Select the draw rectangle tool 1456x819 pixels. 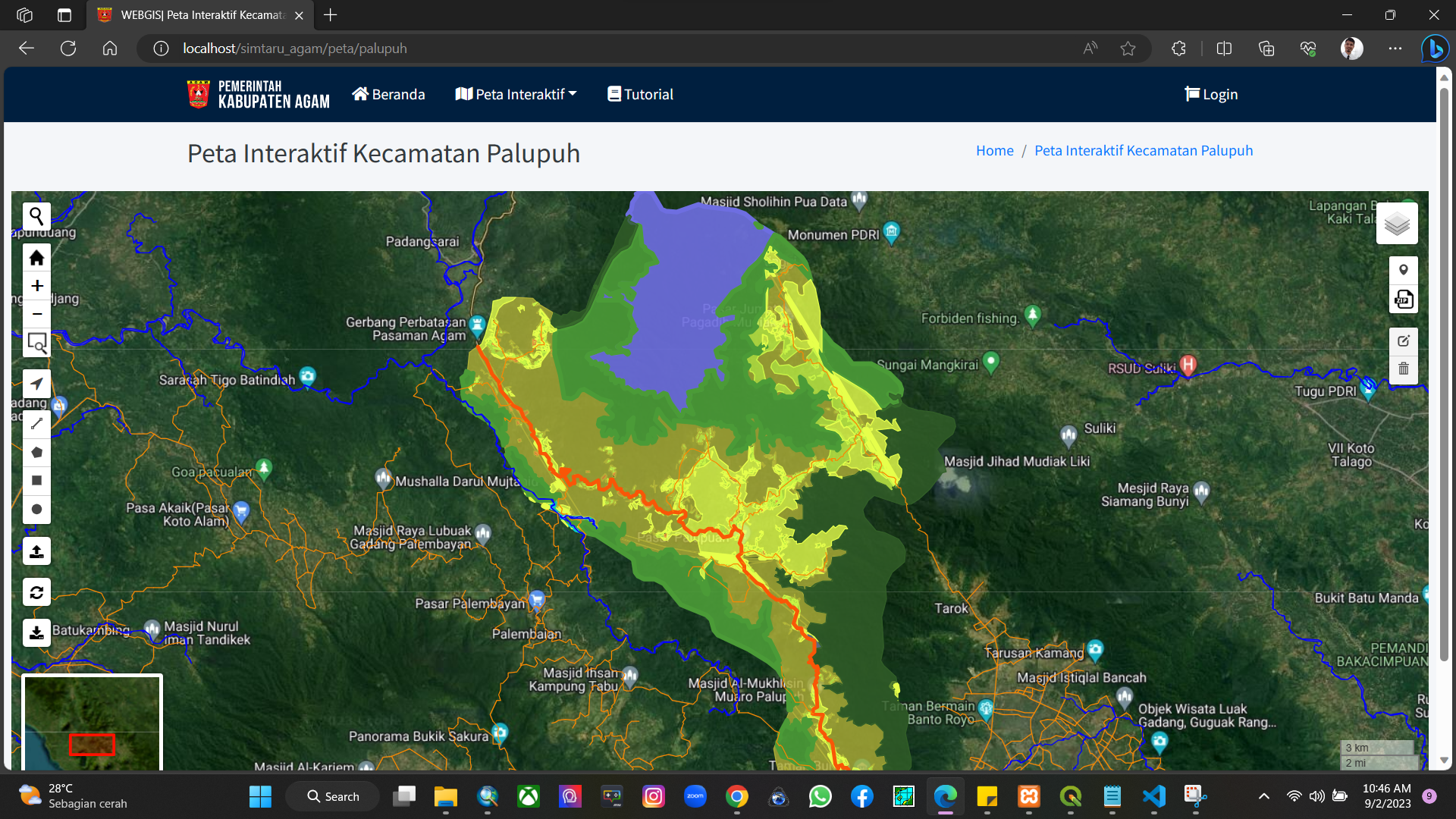click(x=36, y=481)
